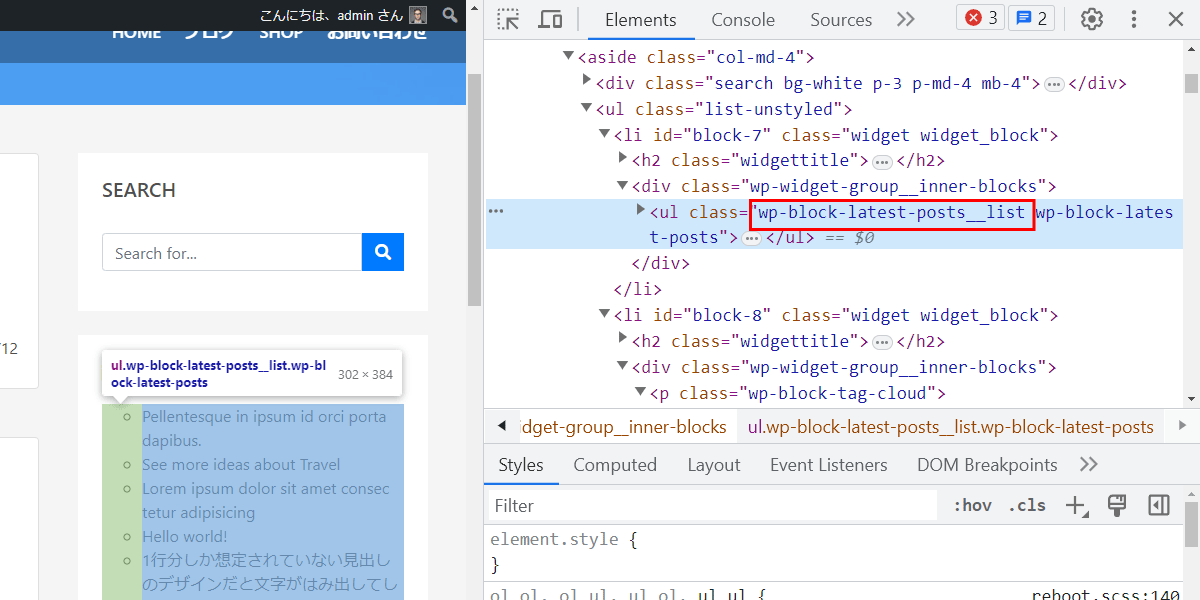Image resolution: width=1200 pixels, height=600 pixels.
Task: Expand the h2 widgettitle in block-7
Action: (x=623, y=159)
